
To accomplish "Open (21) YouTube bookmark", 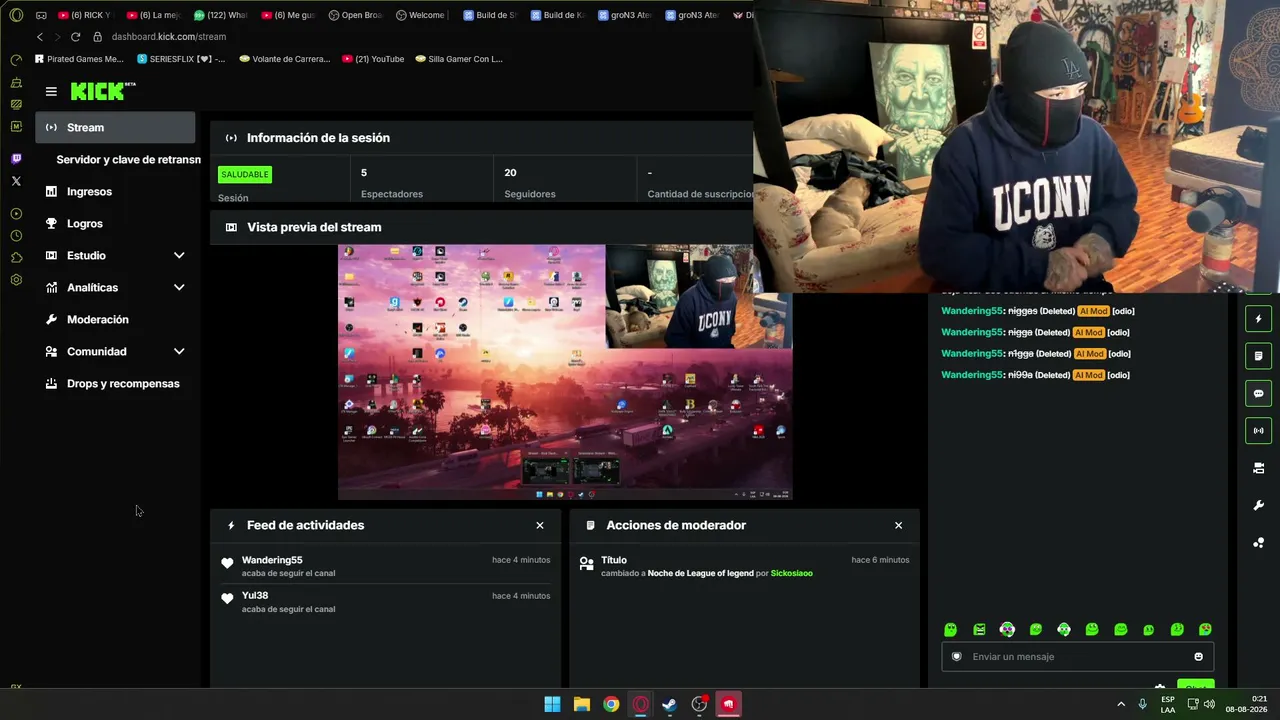I will click(373, 59).
